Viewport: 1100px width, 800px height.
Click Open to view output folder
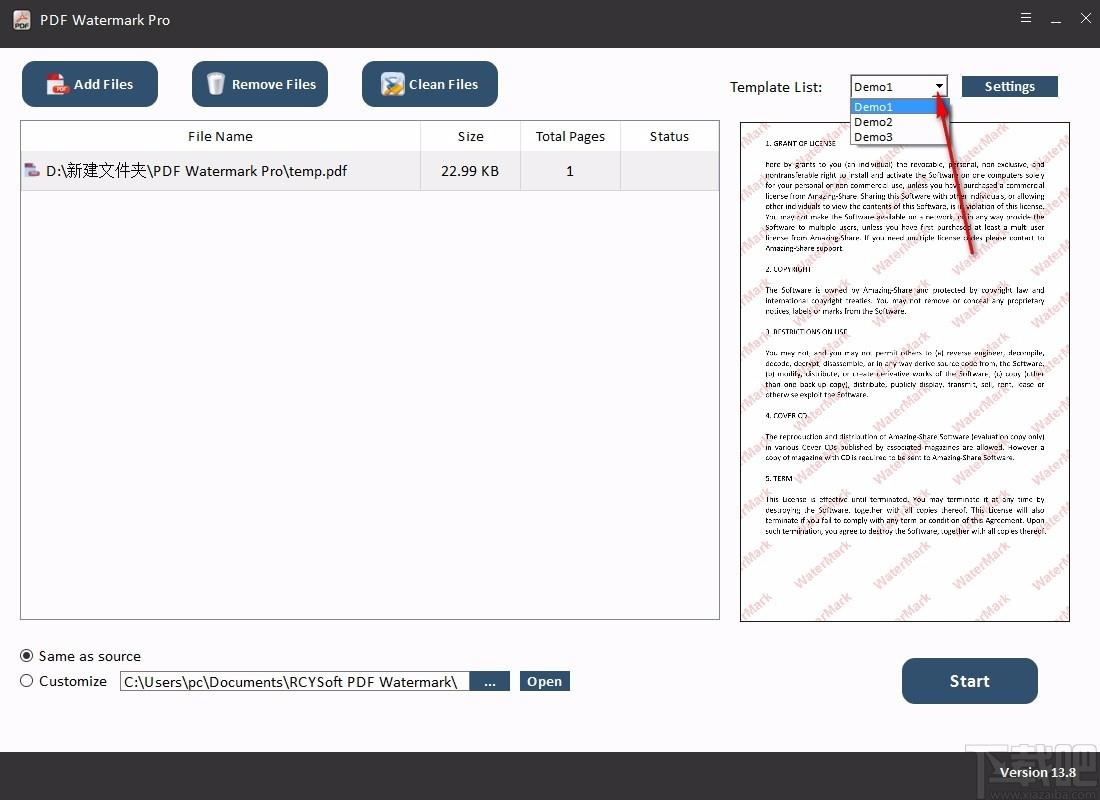544,681
